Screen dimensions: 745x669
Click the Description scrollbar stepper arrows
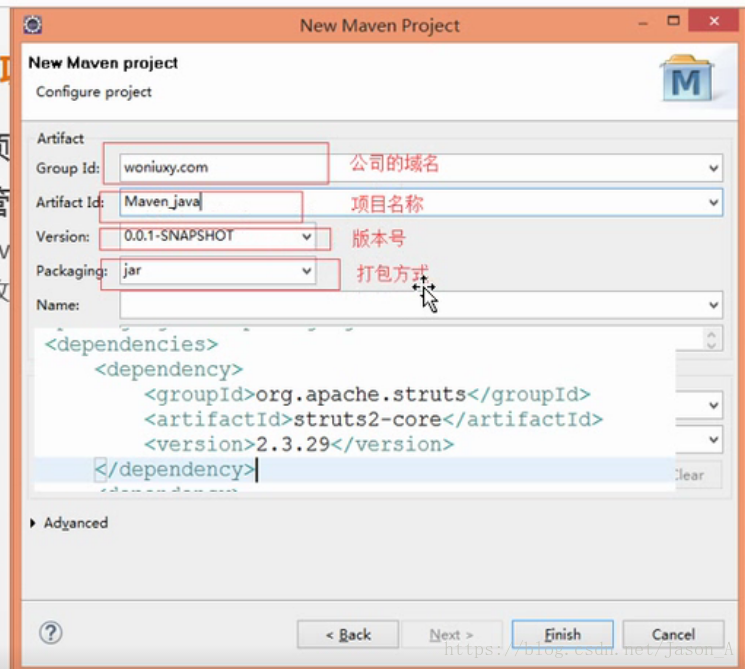(x=711, y=339)
